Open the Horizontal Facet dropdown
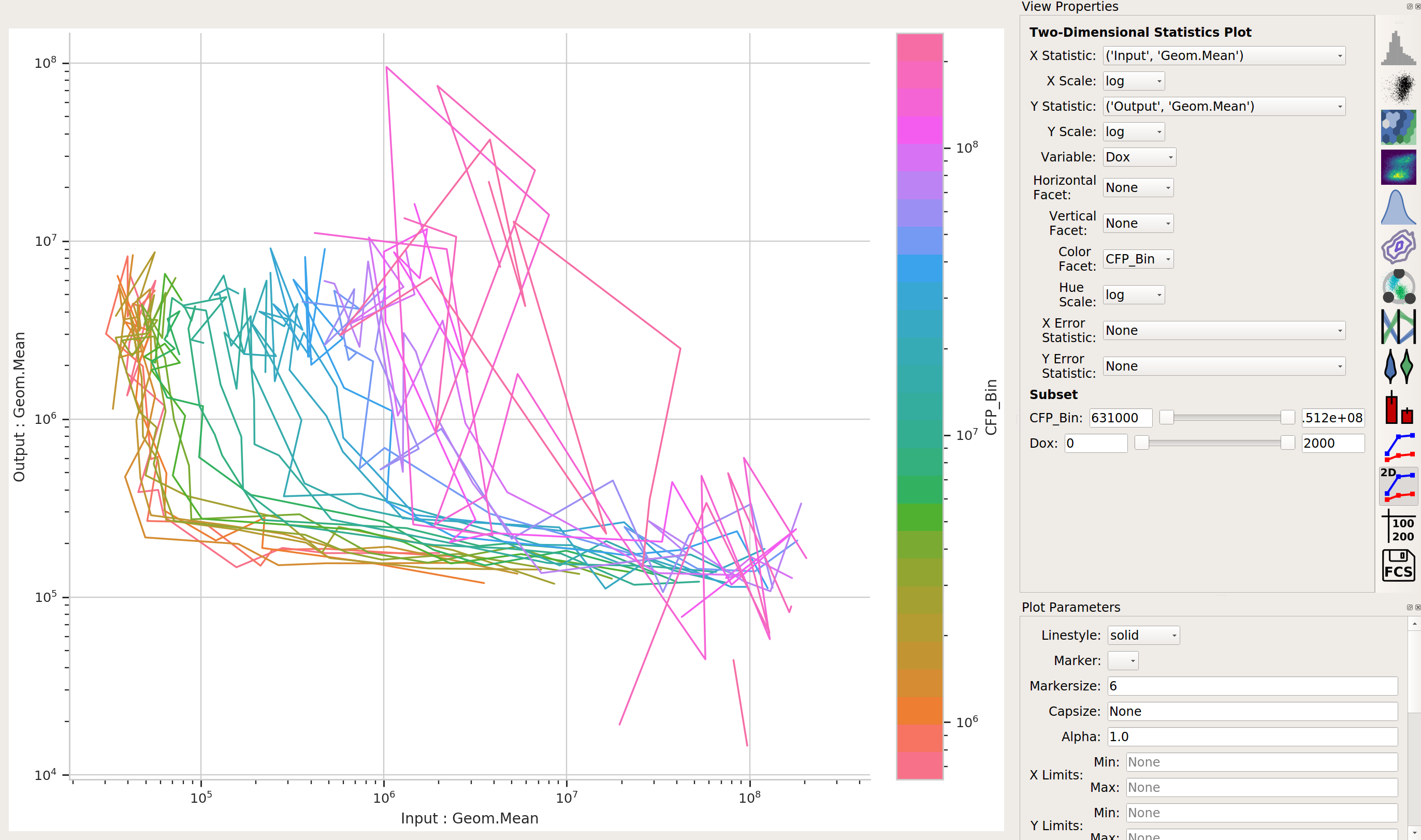Viewport: 1421px width, 840px height. [1138, 188]
